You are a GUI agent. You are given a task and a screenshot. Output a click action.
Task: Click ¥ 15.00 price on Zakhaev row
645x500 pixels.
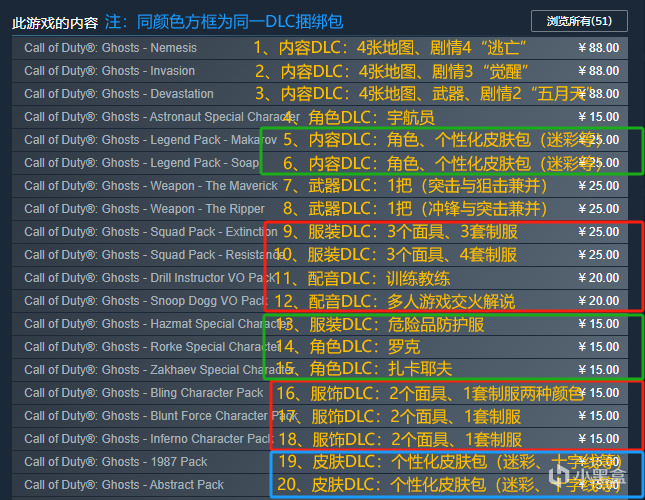[x=599, y=370]
